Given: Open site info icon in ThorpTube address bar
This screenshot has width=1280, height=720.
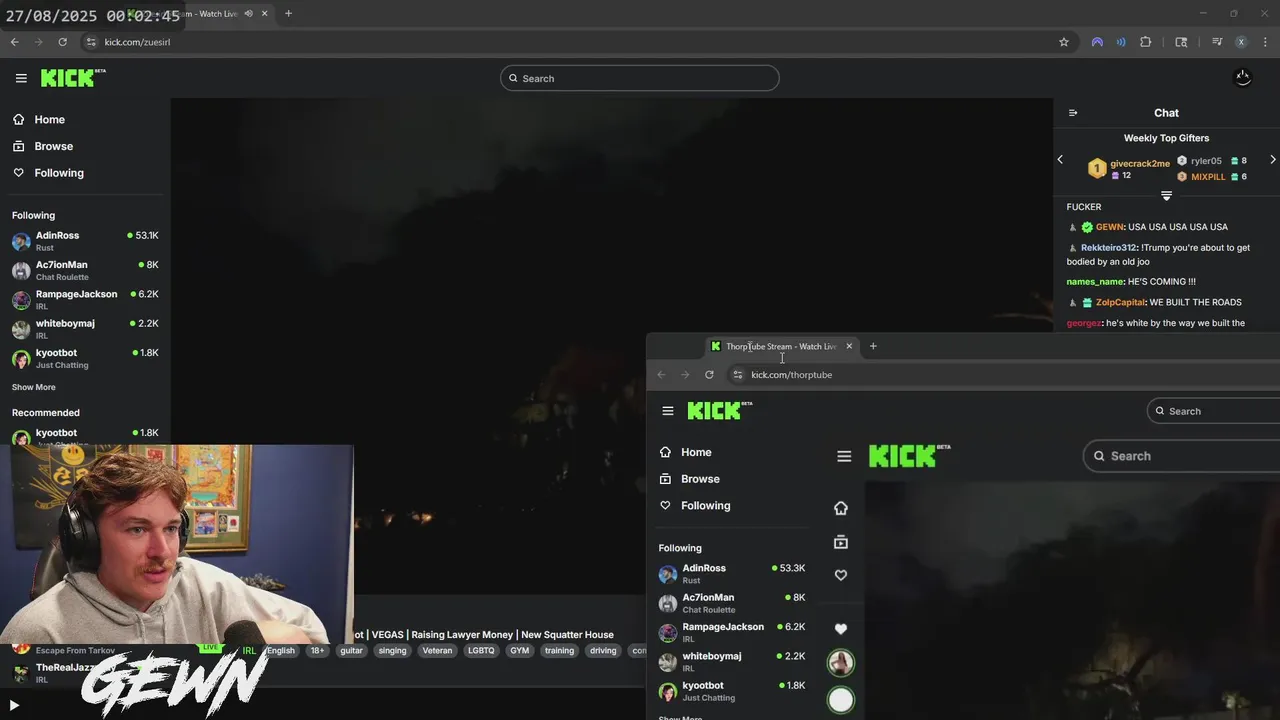Looking at the screenshot, I should pos(738,375).
